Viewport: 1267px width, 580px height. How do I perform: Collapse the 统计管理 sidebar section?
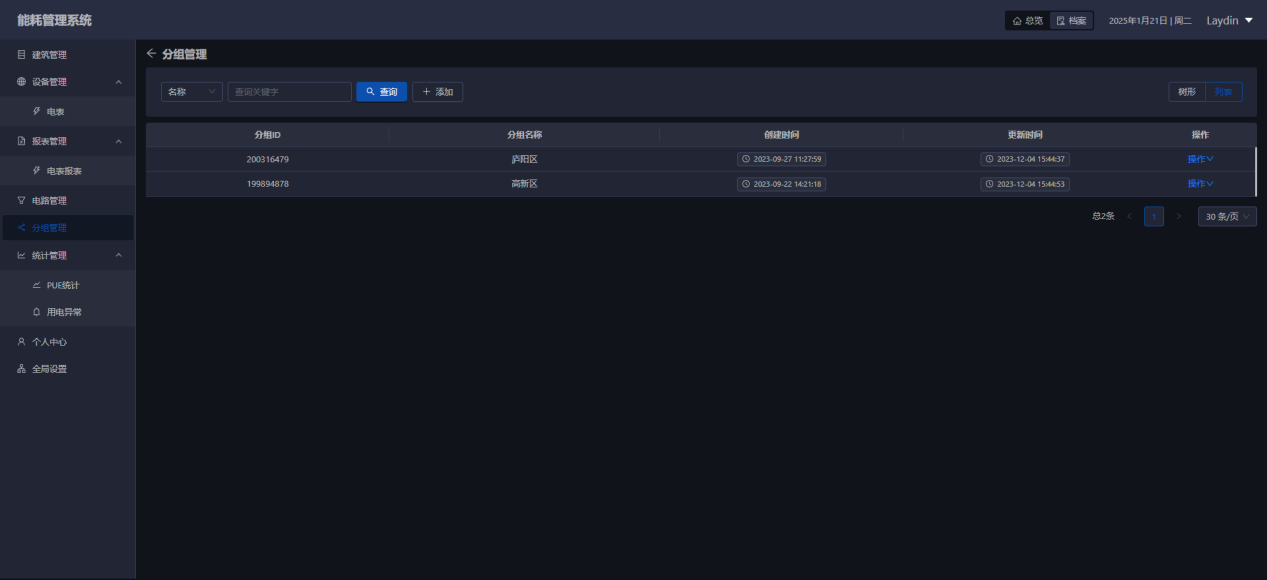click(119, 256)
